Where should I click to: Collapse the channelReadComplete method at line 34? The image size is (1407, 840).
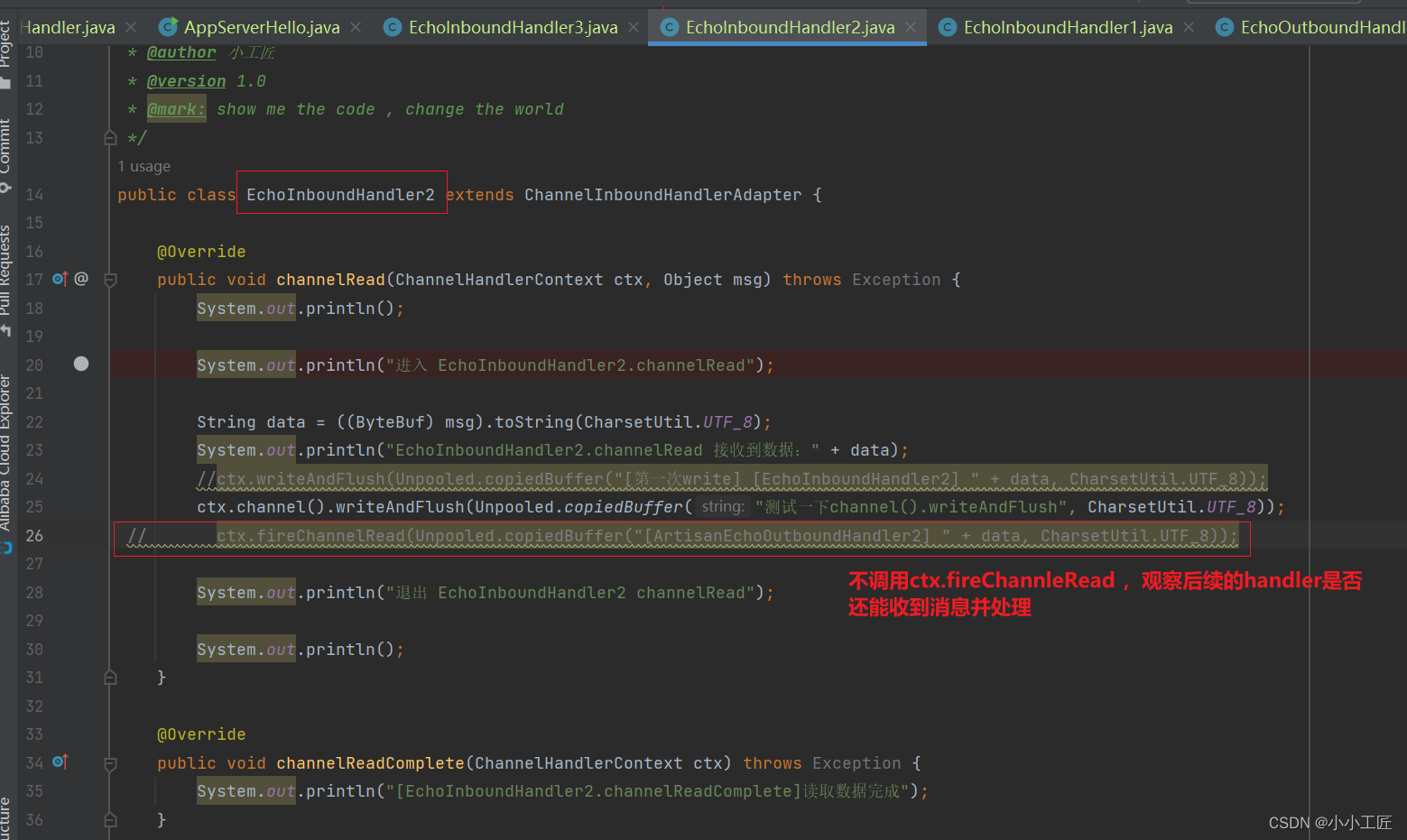110,763
